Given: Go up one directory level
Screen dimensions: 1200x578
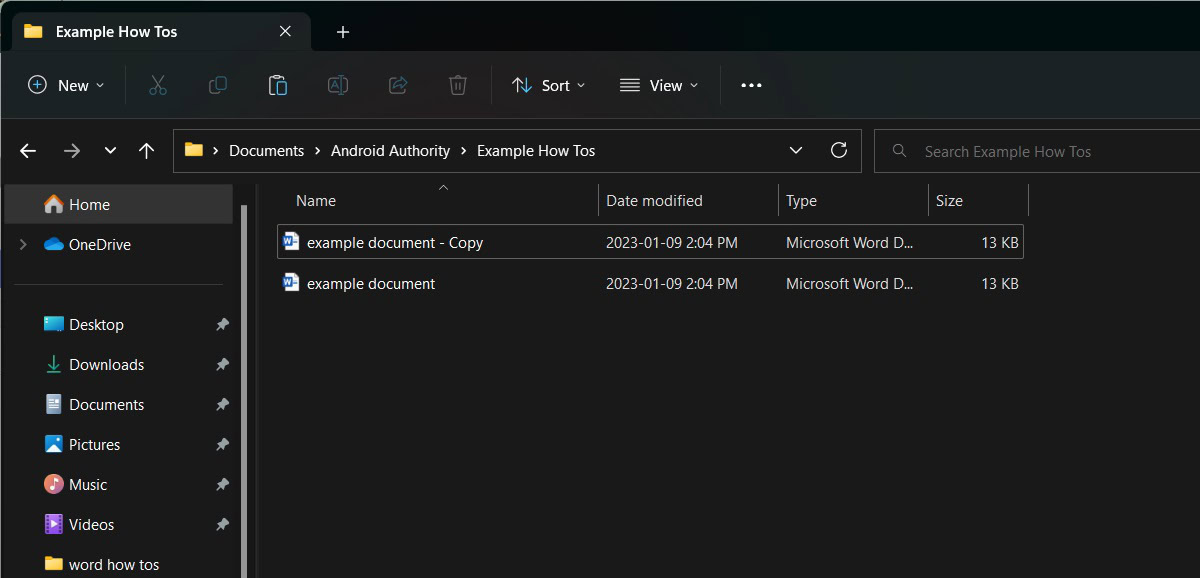Looking at the screenshot, I should (147, 151).
